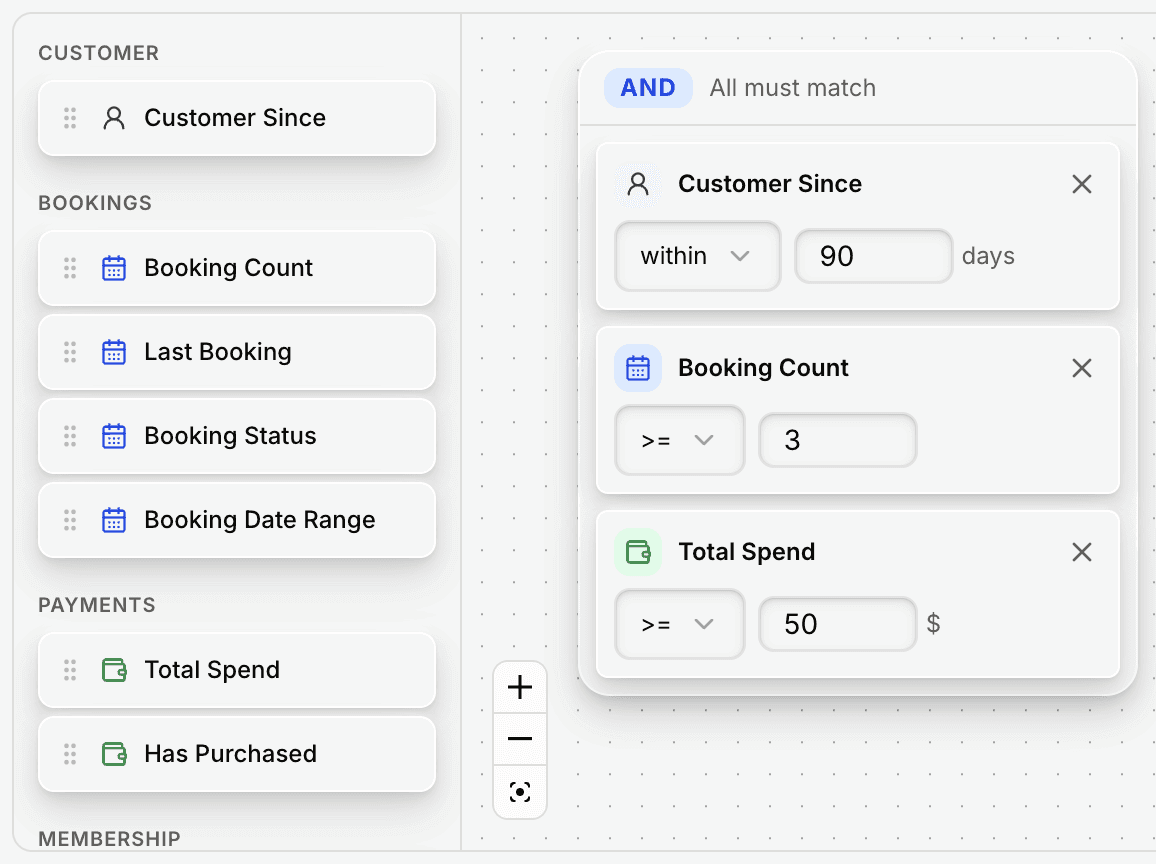The height and width of the screenshot is (864, 1156).
Task: Click Customer Since title in condition card
Action: [770, 184]
